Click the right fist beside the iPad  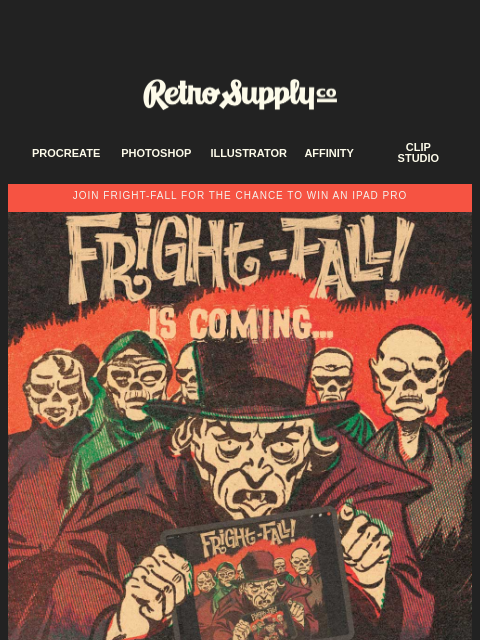click(365, 546)
